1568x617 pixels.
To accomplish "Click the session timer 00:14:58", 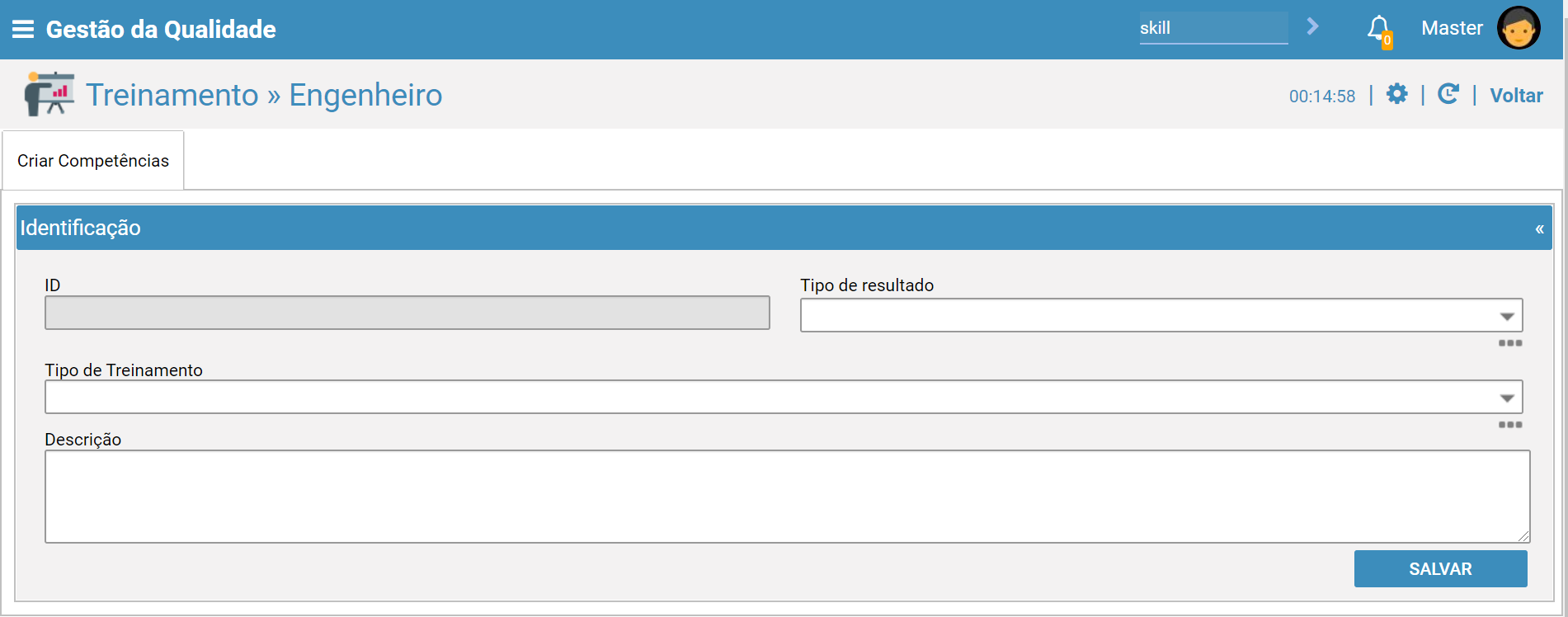I will pos(1322,97).
